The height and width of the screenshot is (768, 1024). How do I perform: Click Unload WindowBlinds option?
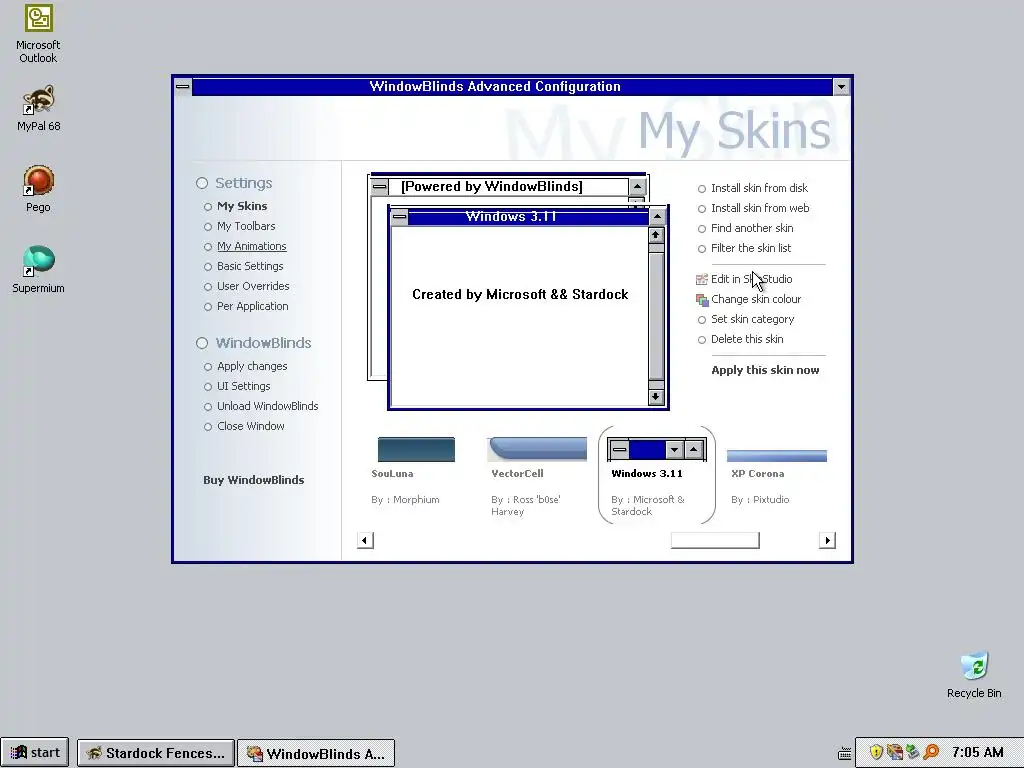[x=267, y=406]
